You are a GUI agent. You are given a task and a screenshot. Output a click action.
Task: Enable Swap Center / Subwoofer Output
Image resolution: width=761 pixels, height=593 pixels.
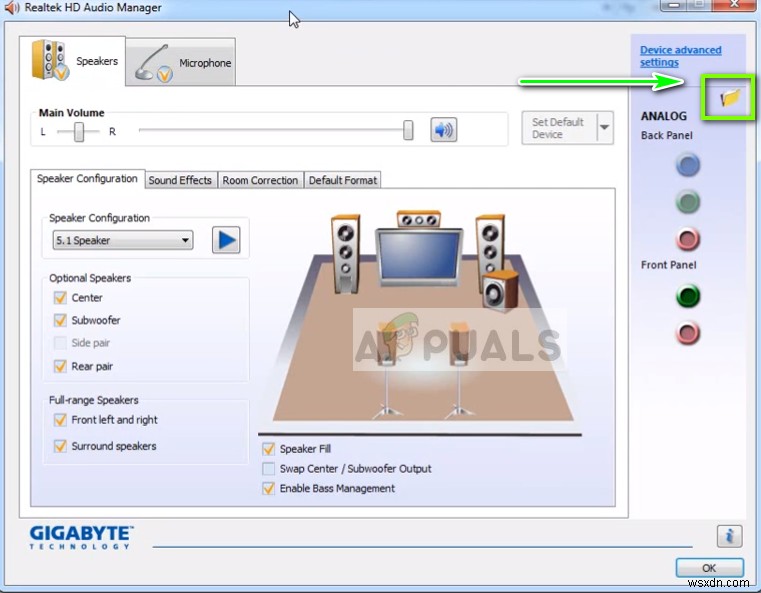268,469
